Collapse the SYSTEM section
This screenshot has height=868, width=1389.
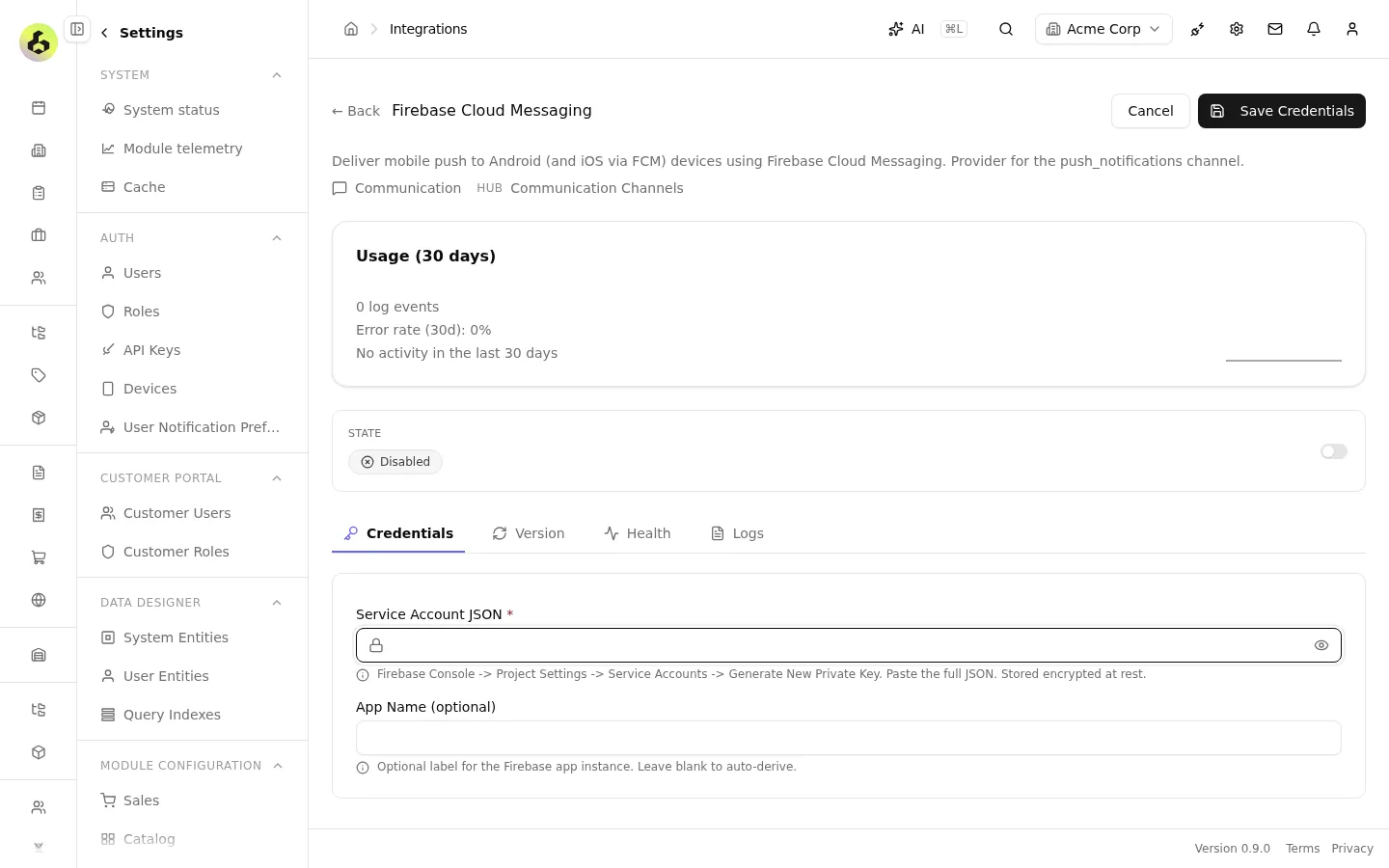click(x=277, y=75)
